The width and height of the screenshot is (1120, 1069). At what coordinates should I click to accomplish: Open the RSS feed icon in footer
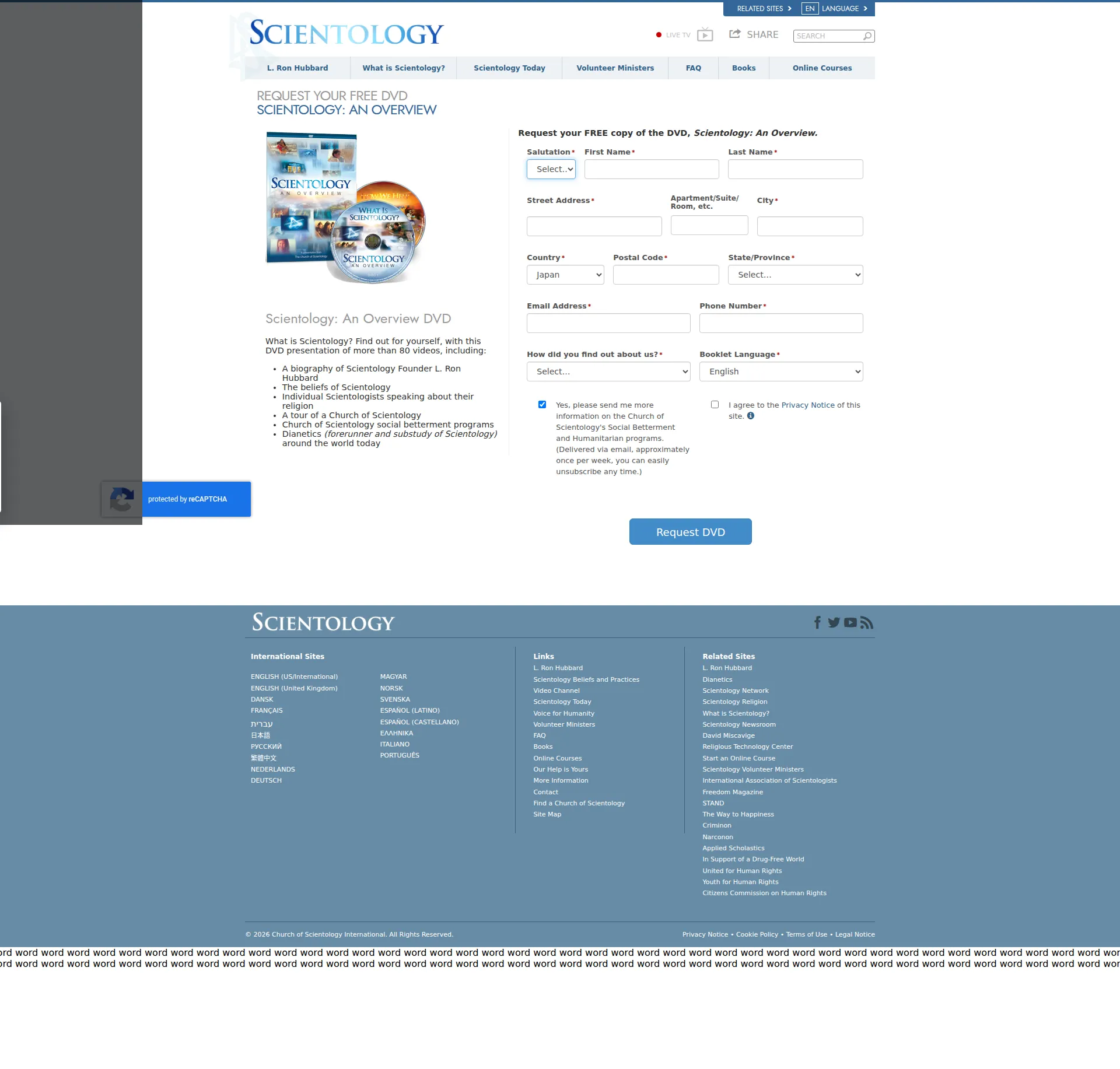867,623
